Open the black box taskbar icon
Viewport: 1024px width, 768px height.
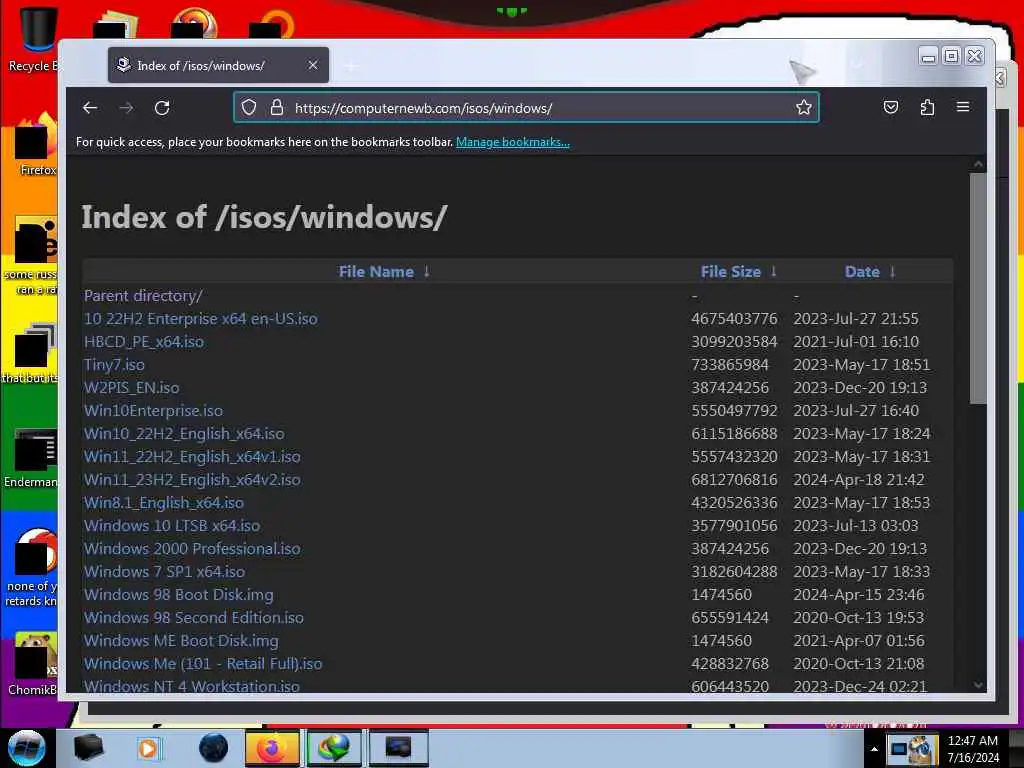click(x=88, y=748)
